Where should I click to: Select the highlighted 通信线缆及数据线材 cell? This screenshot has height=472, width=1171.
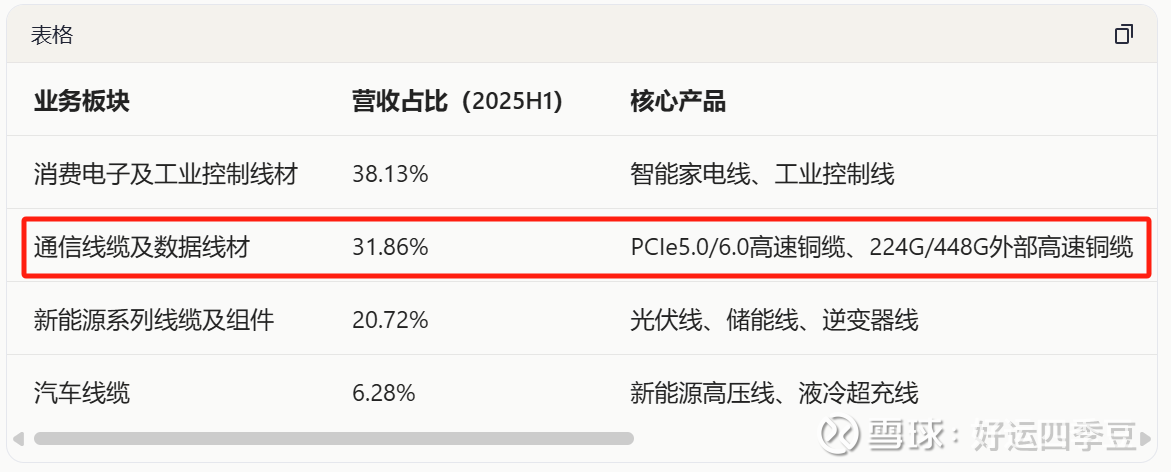[x=141, y=246]
